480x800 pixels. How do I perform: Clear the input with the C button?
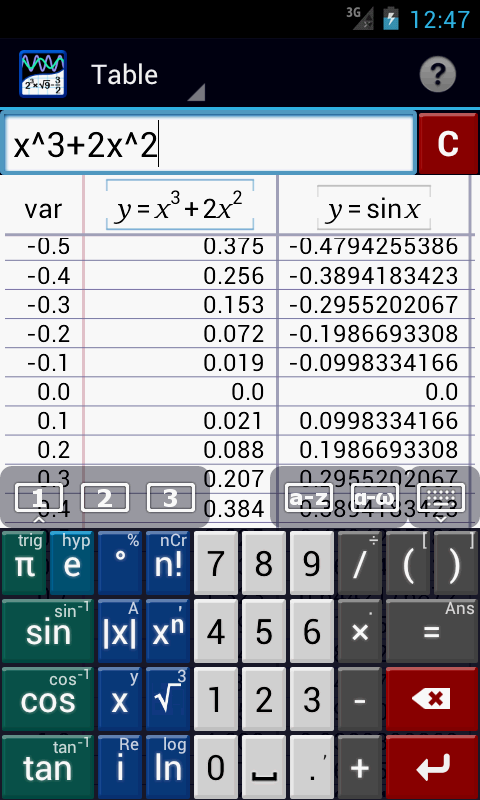pos(448,143)
